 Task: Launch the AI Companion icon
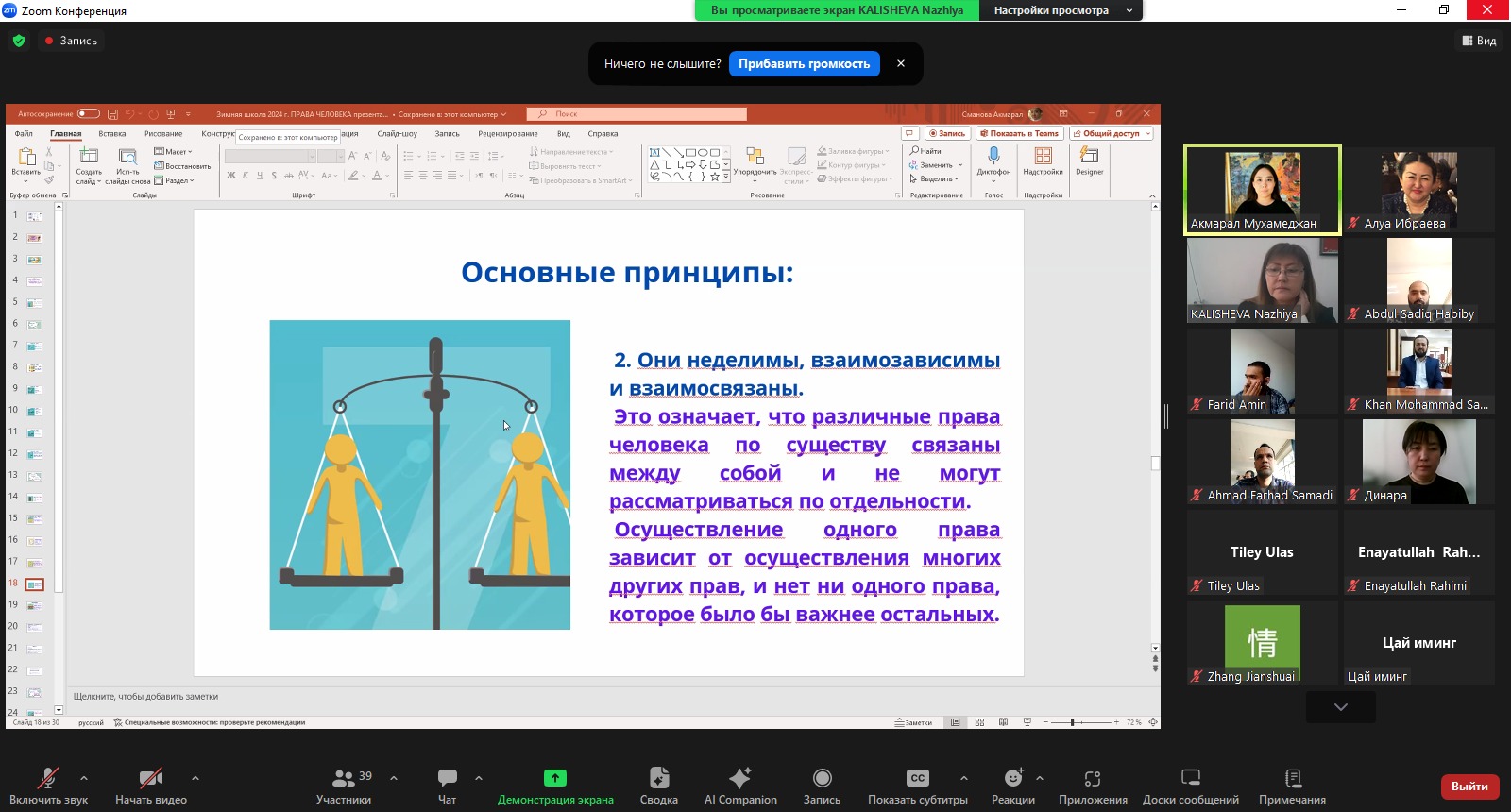coord(740,778)
